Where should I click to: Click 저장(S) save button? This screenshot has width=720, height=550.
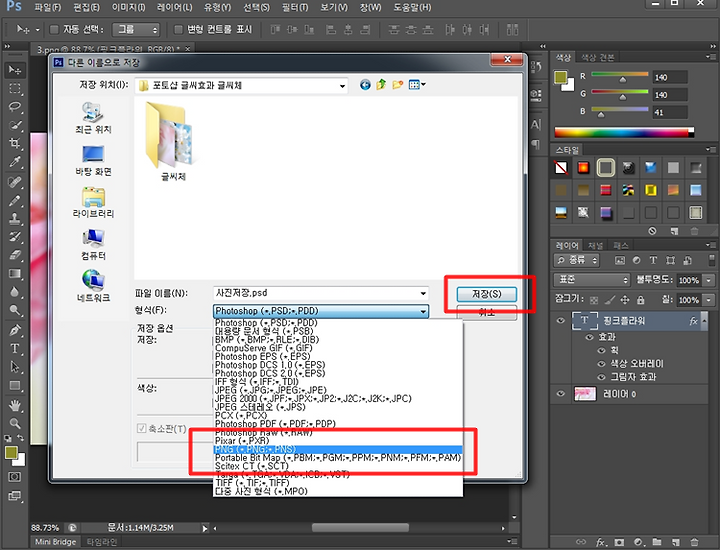pyautogui.click(x=487, y=294)
